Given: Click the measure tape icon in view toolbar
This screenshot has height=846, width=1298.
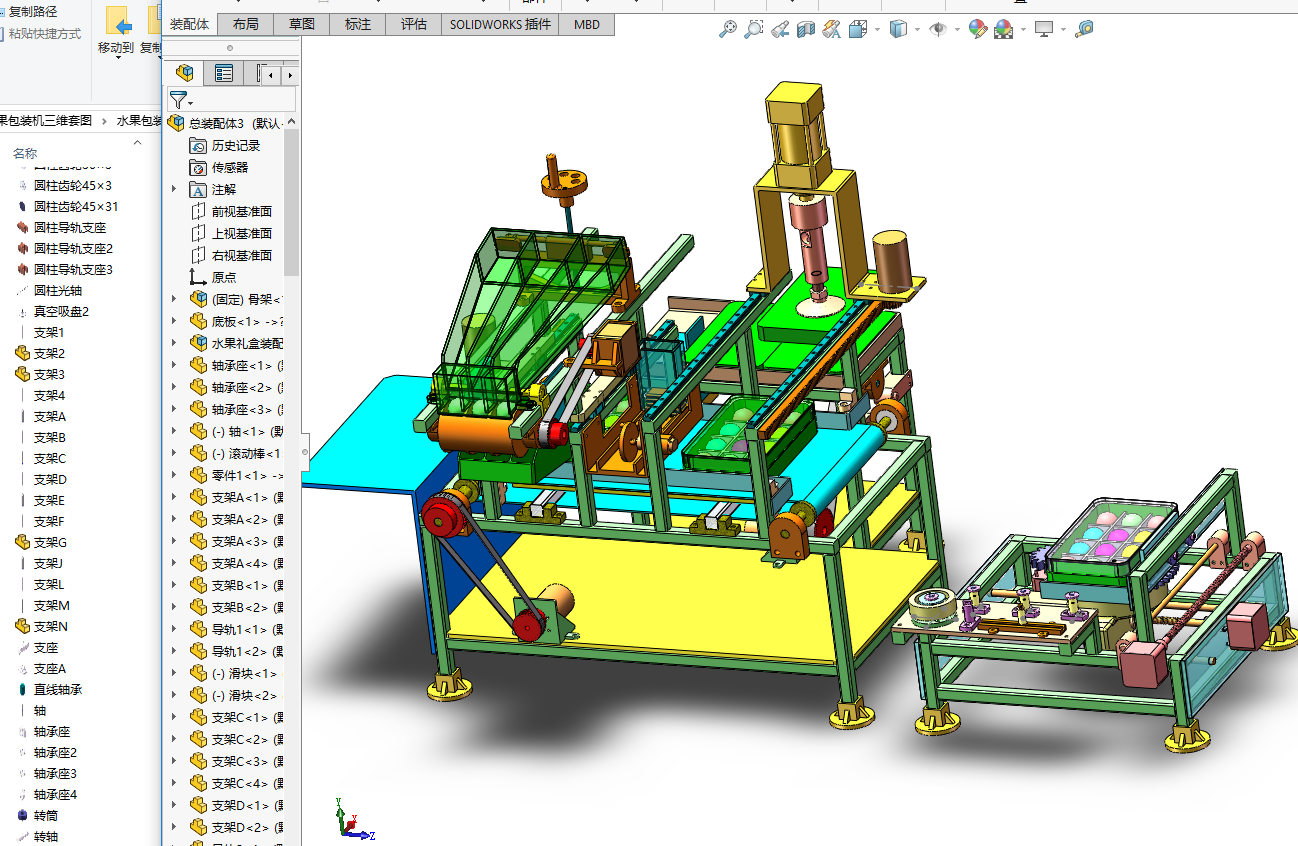Looking at the screenshot, I should point(1084,30).
